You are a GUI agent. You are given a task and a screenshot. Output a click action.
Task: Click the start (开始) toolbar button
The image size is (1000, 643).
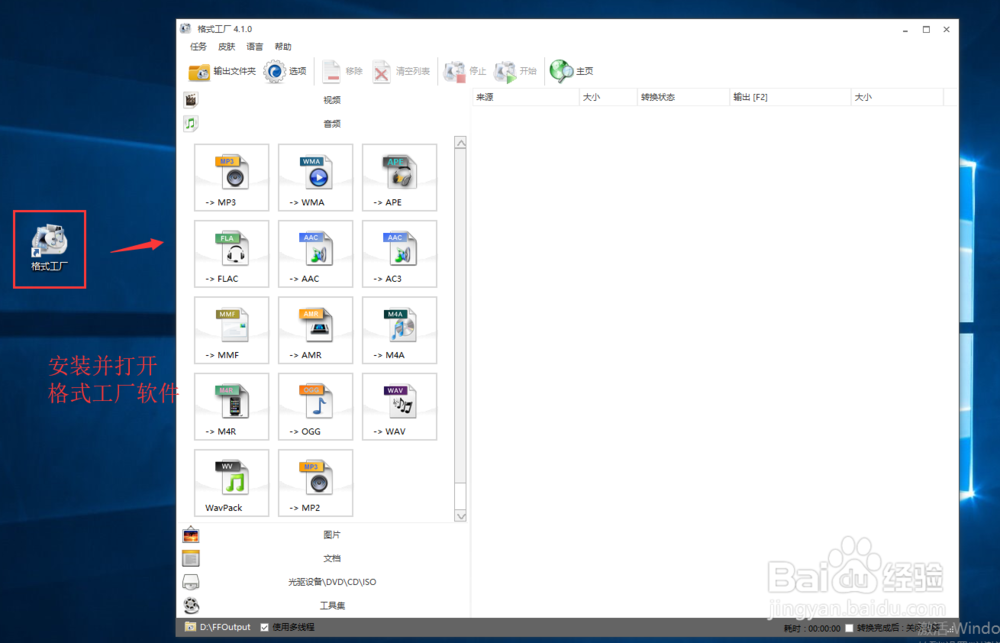(x=515, y=71)
